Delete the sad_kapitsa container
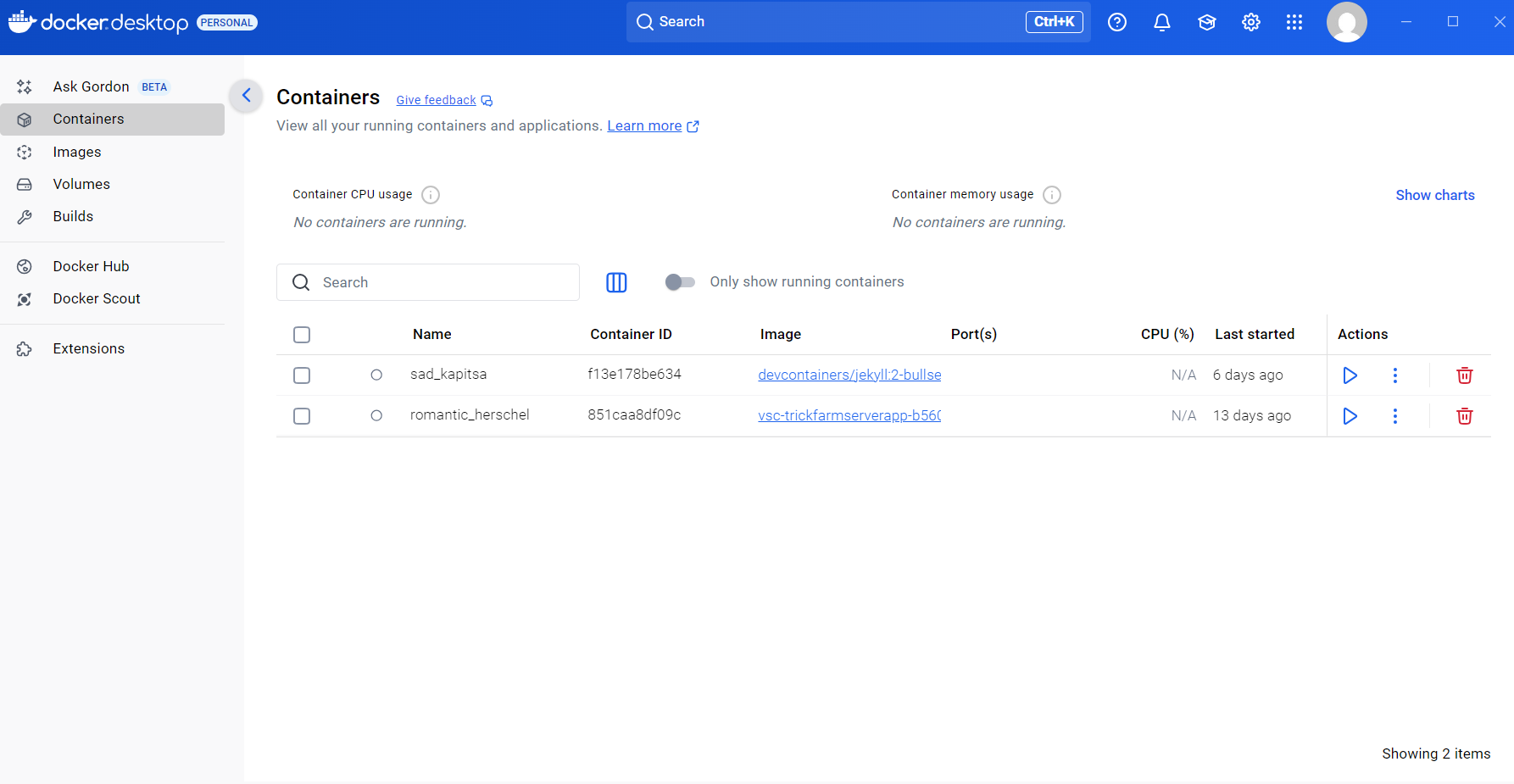 pyautogui.click(x=1465, y=375)
